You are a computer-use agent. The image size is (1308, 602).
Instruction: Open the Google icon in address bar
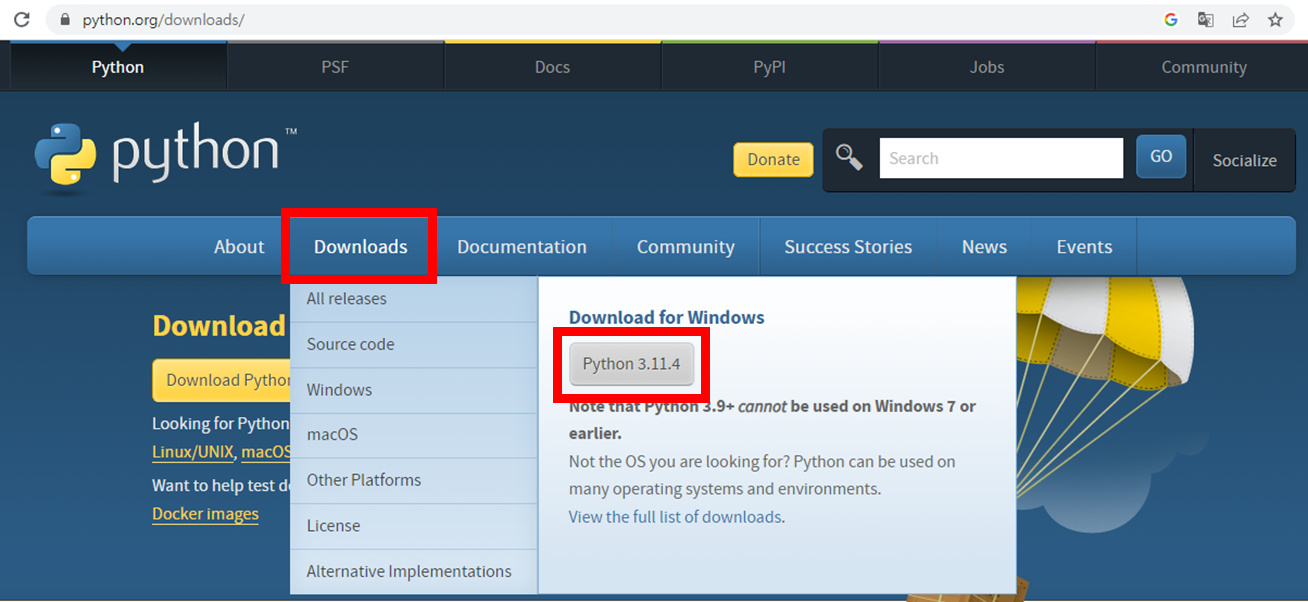pos(1171,19)
